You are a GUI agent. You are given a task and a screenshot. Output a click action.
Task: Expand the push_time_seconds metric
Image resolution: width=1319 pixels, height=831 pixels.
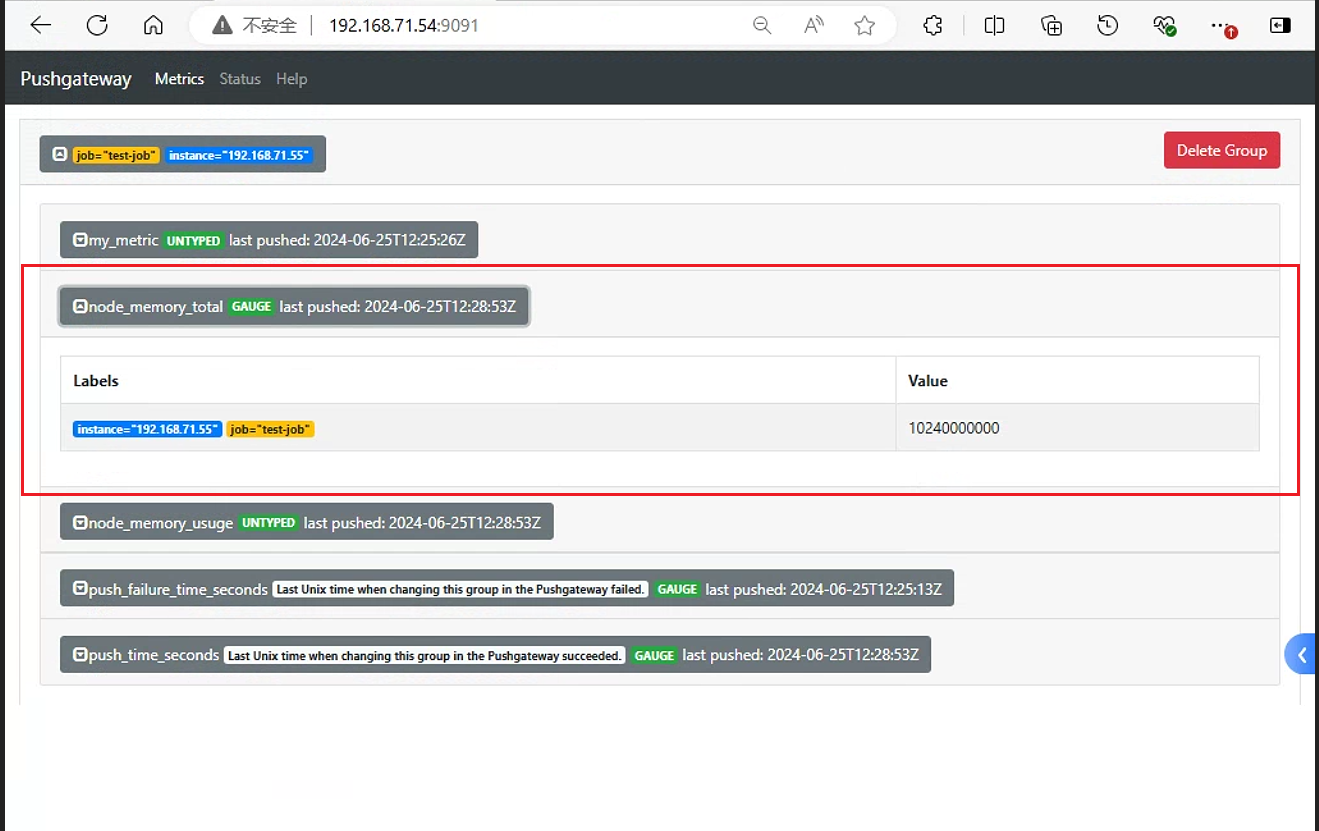click(x=495, y=655)
